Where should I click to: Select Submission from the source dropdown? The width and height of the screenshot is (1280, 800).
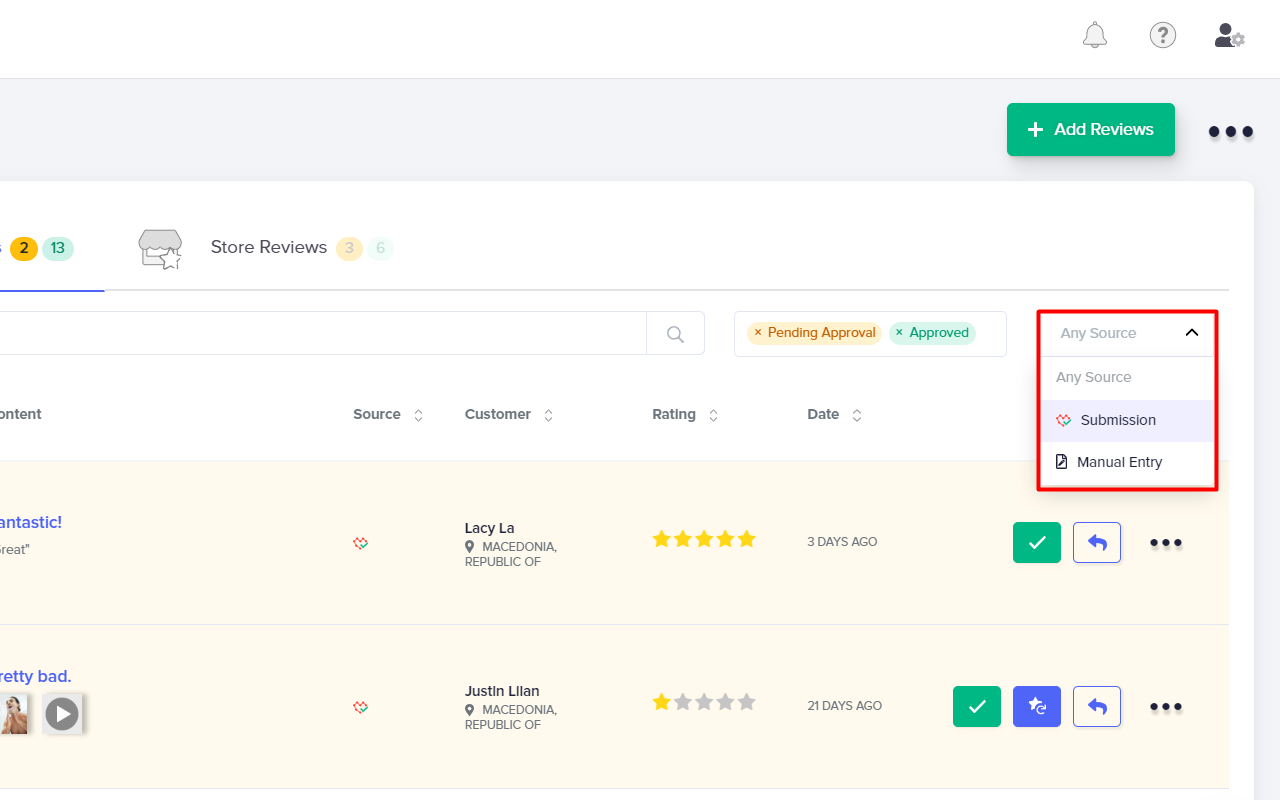[1117, 420]
